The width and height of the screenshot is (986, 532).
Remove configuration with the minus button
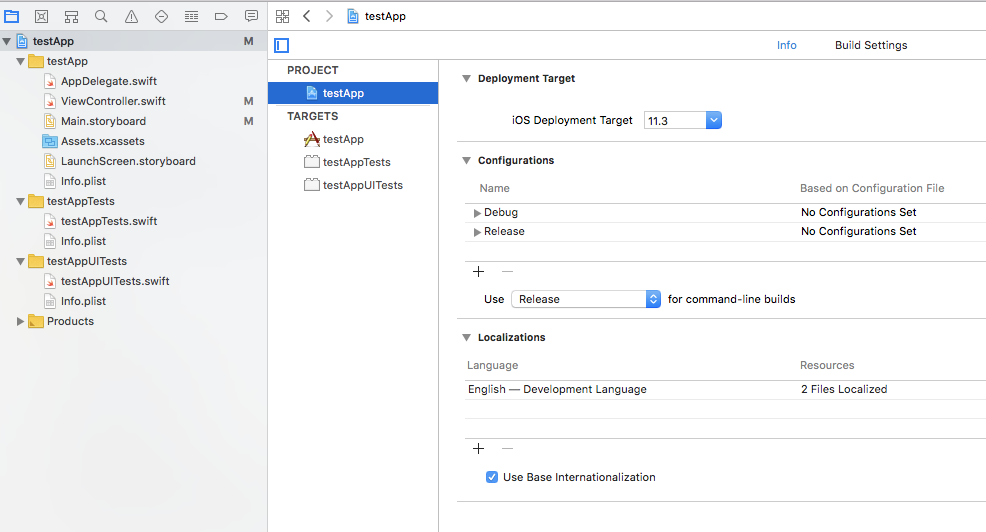pos(507,272)
